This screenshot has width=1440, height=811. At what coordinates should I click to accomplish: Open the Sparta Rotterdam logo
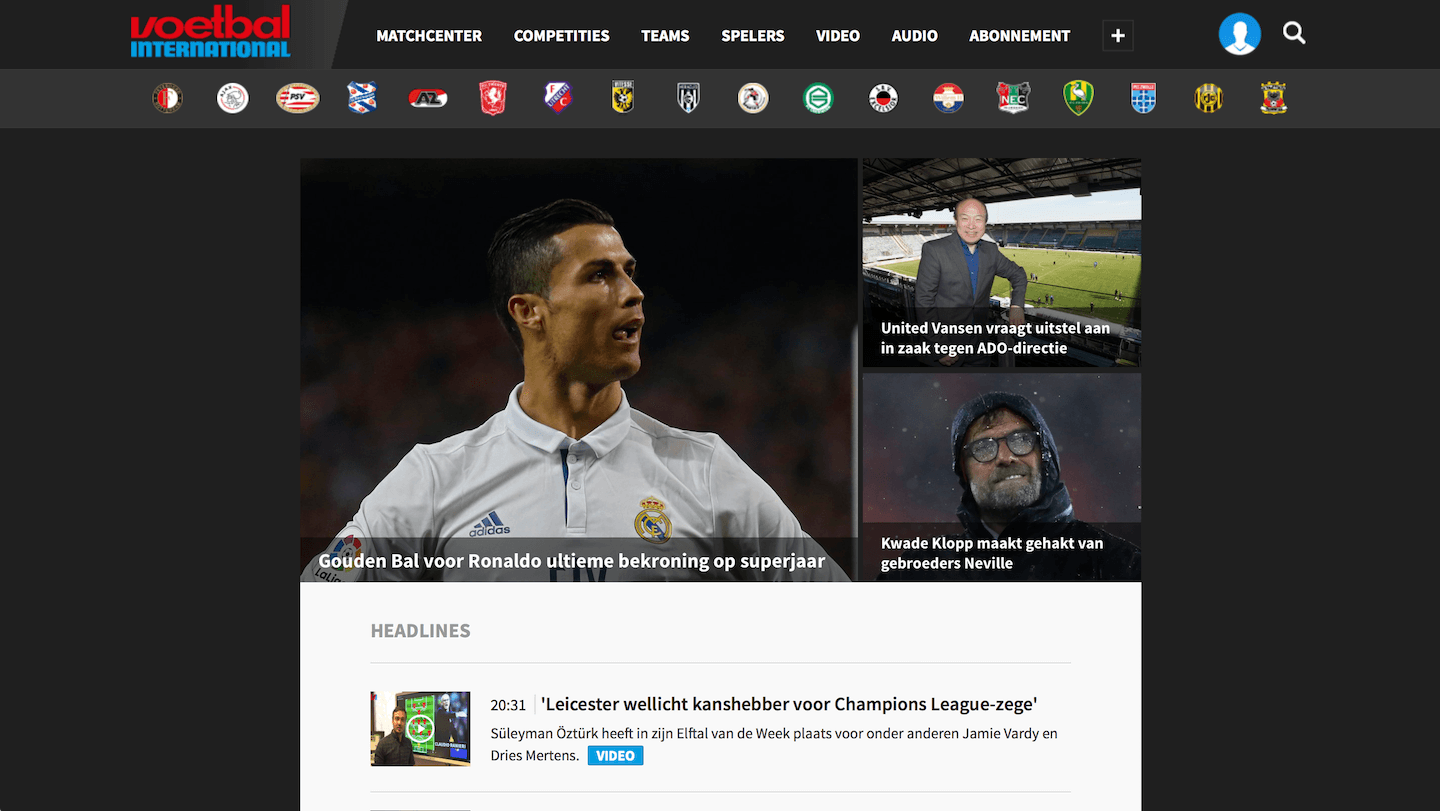(753, 98)
